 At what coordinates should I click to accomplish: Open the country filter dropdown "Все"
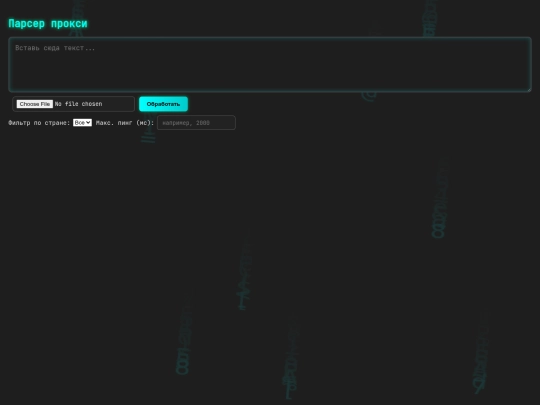click(x=82, y=123)
